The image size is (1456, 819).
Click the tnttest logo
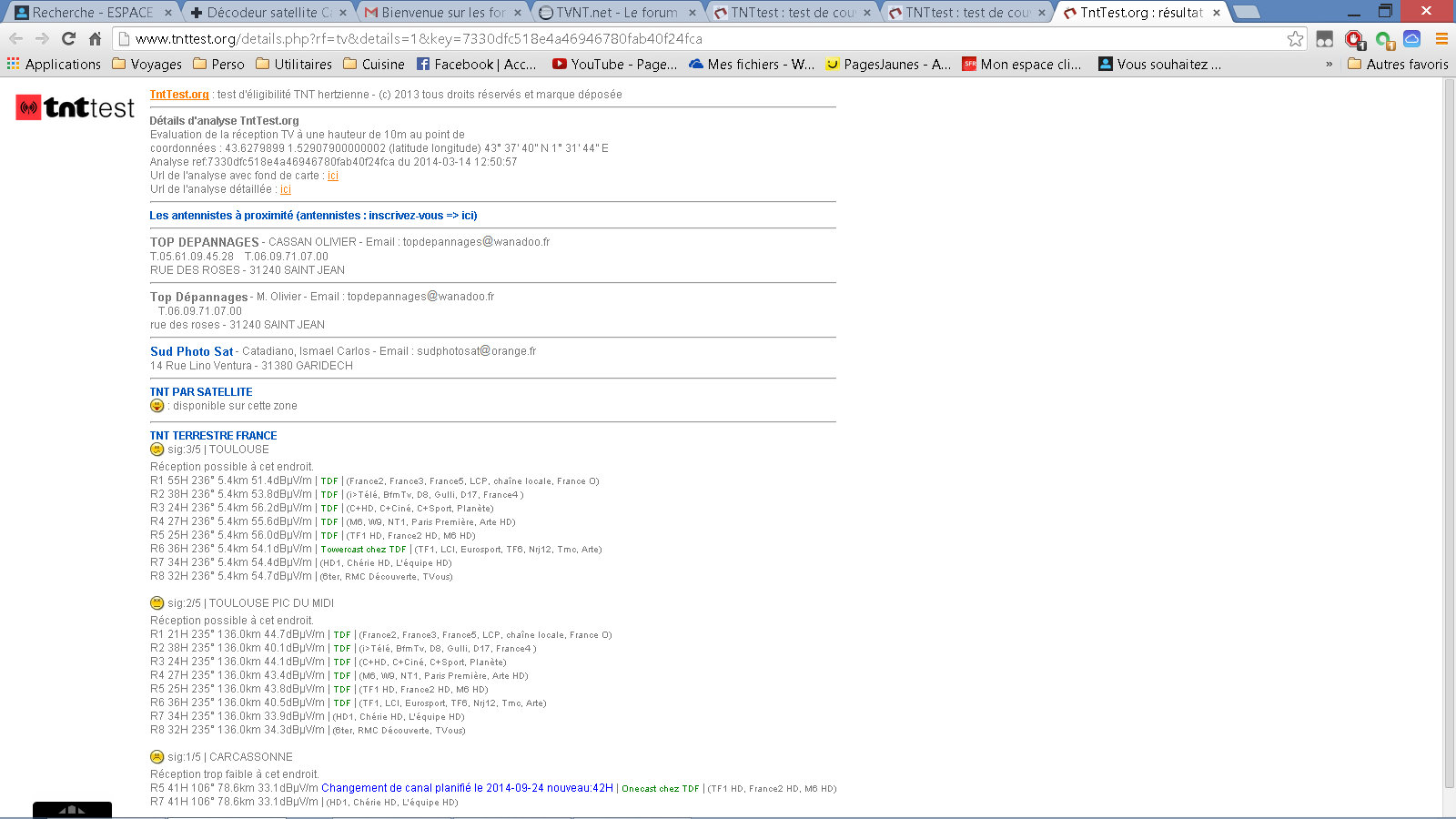pos(75,107)
